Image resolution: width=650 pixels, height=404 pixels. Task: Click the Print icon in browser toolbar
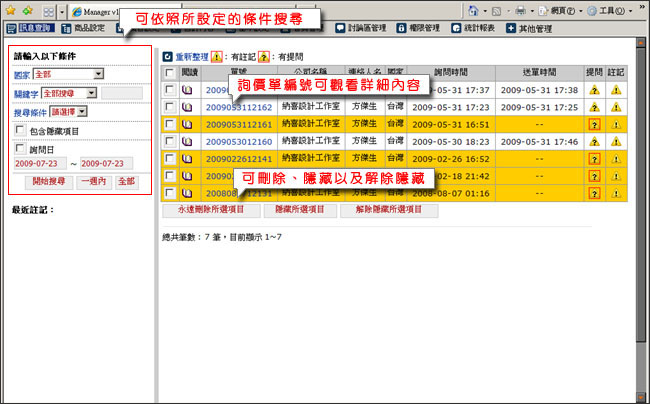pyautogui.click(x=520, y=11)
